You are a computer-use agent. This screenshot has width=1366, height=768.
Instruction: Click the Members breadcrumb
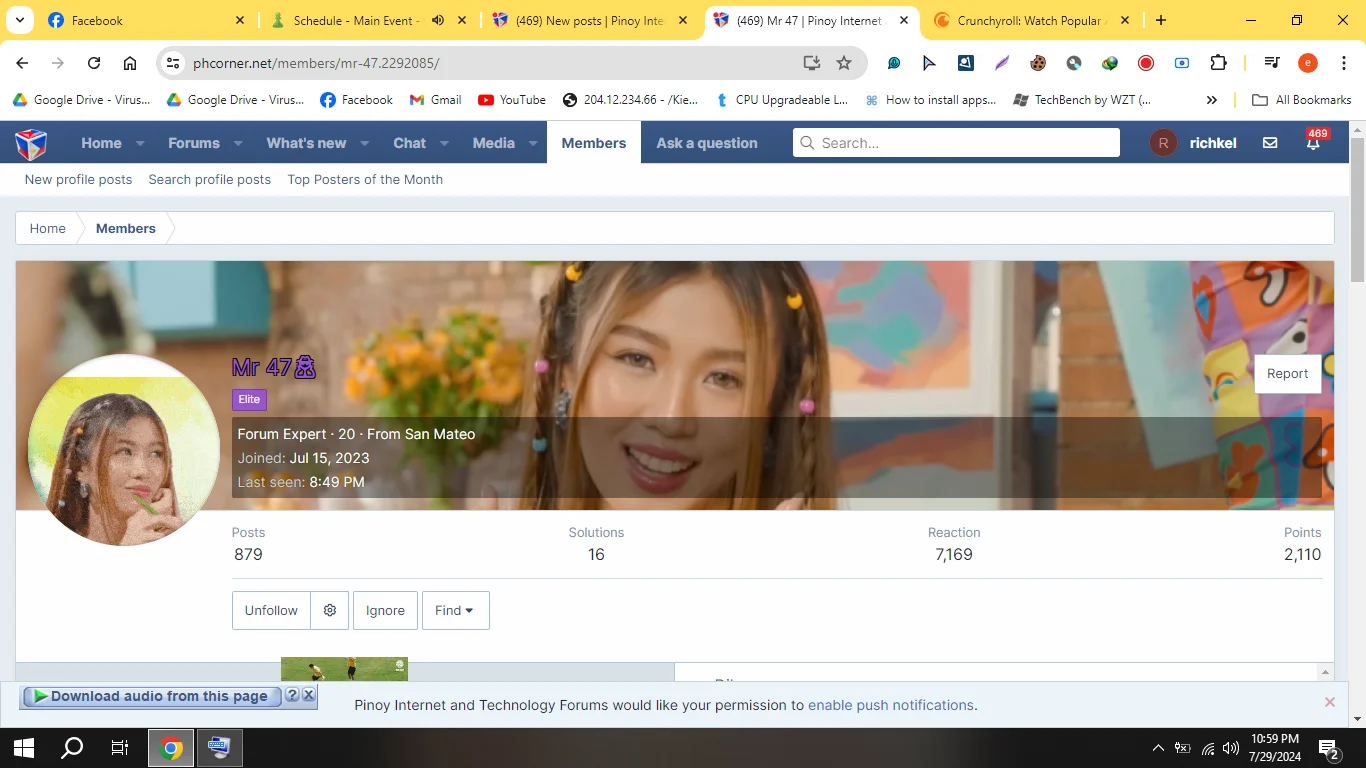[x=126, y=228]
